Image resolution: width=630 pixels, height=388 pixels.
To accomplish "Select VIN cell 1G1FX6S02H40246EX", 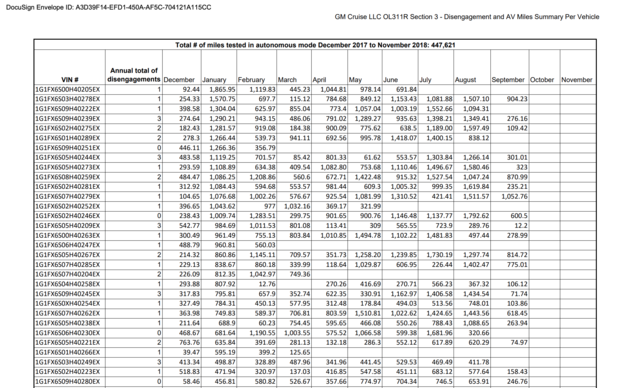I will point(68,216).
